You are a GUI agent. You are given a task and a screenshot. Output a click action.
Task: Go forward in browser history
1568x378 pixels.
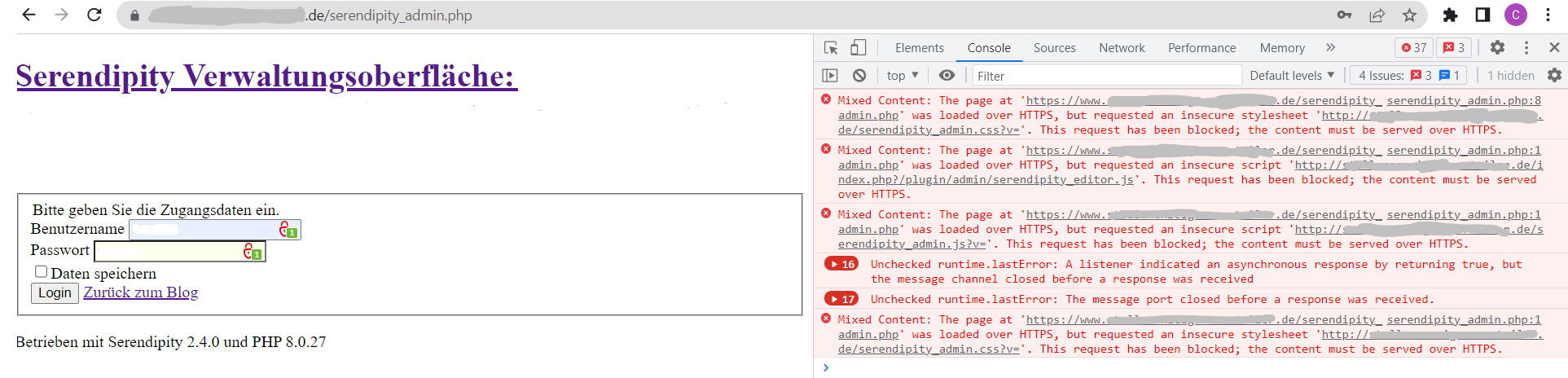[62, 15]
